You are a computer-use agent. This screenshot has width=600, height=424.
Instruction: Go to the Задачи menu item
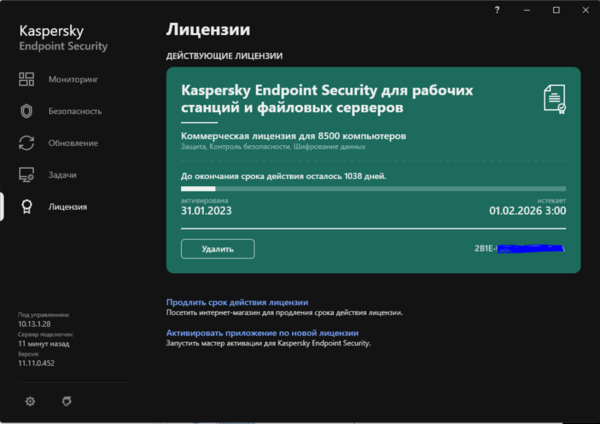tap(63, 175)
